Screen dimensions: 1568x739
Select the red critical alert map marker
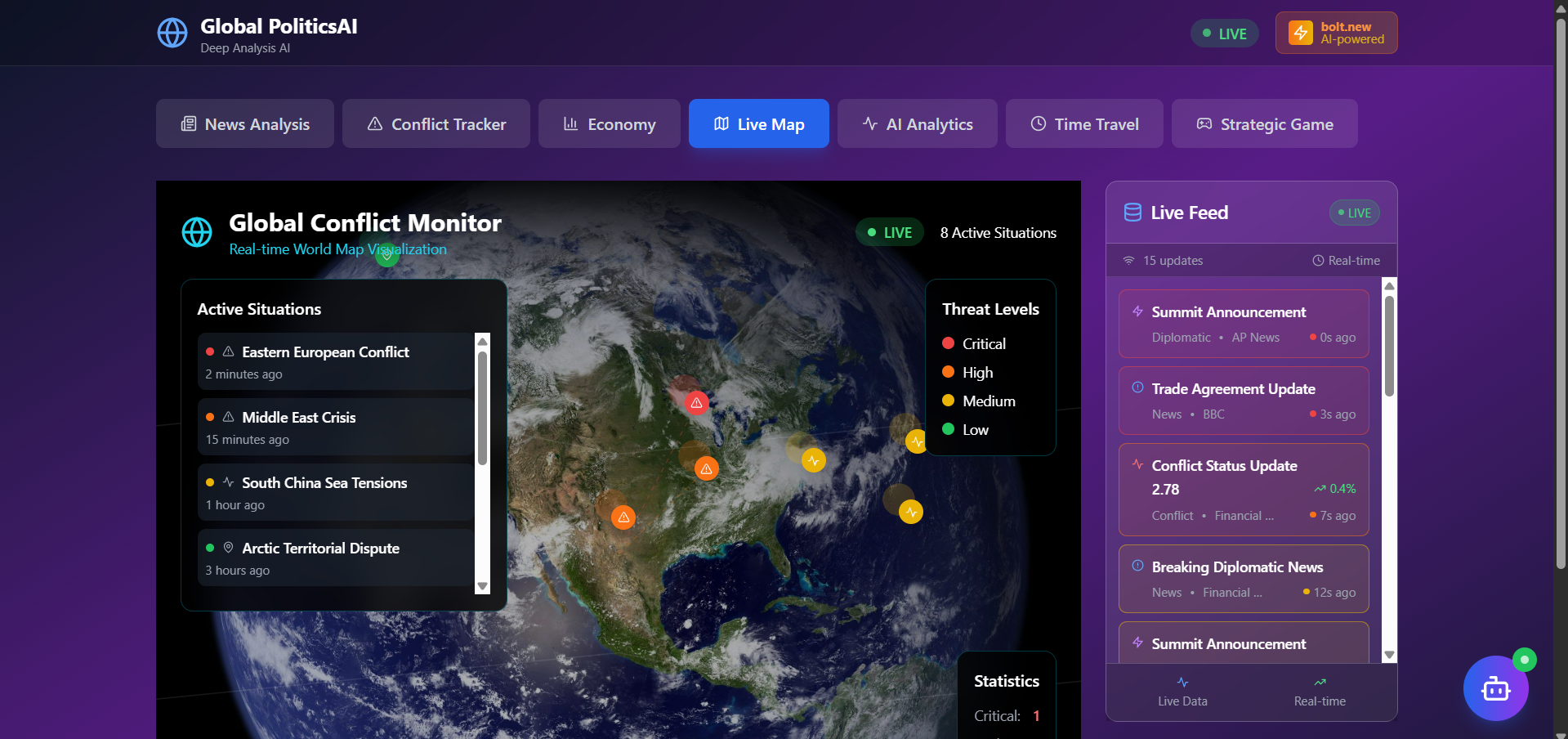696,402
